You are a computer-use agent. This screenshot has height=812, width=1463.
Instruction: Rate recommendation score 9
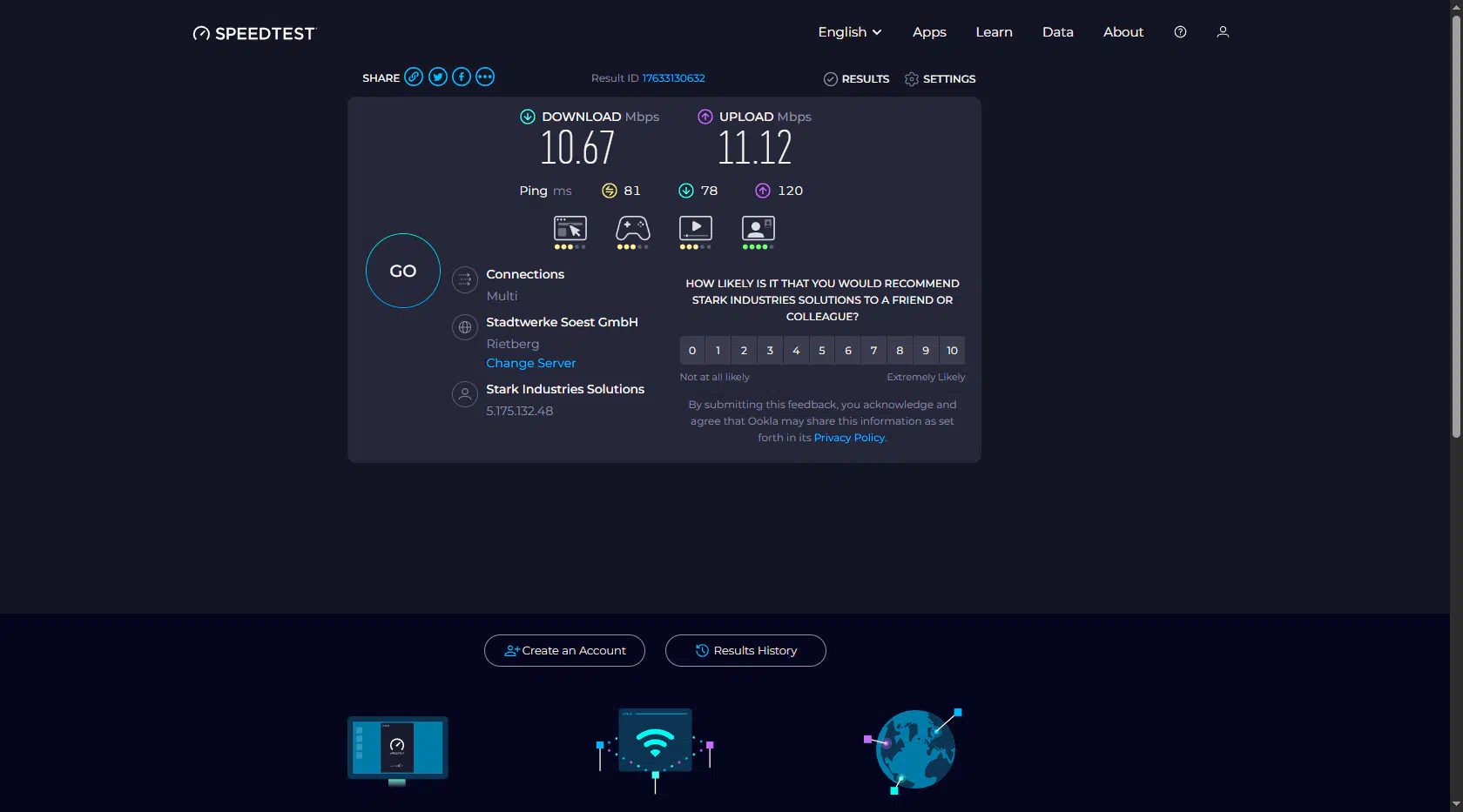926,351
